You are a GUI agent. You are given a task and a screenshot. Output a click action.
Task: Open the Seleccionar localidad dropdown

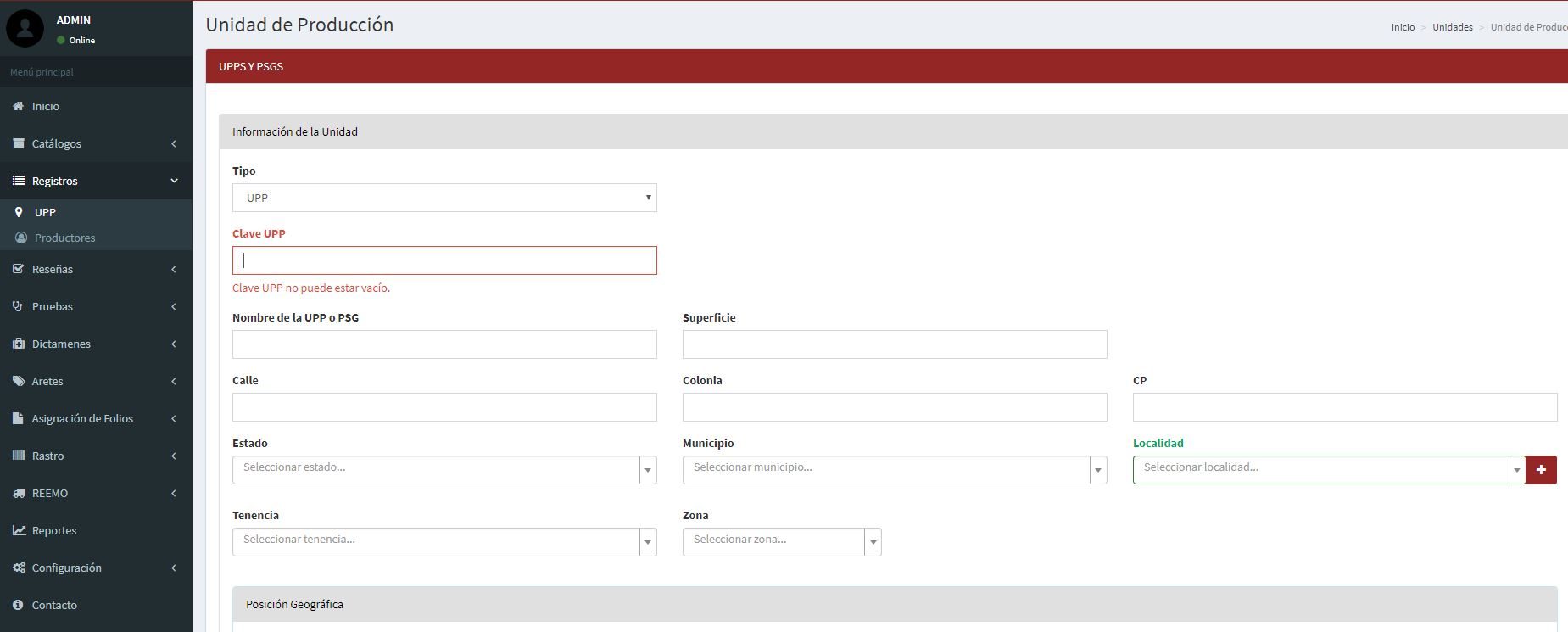(x=1329, y=470)
